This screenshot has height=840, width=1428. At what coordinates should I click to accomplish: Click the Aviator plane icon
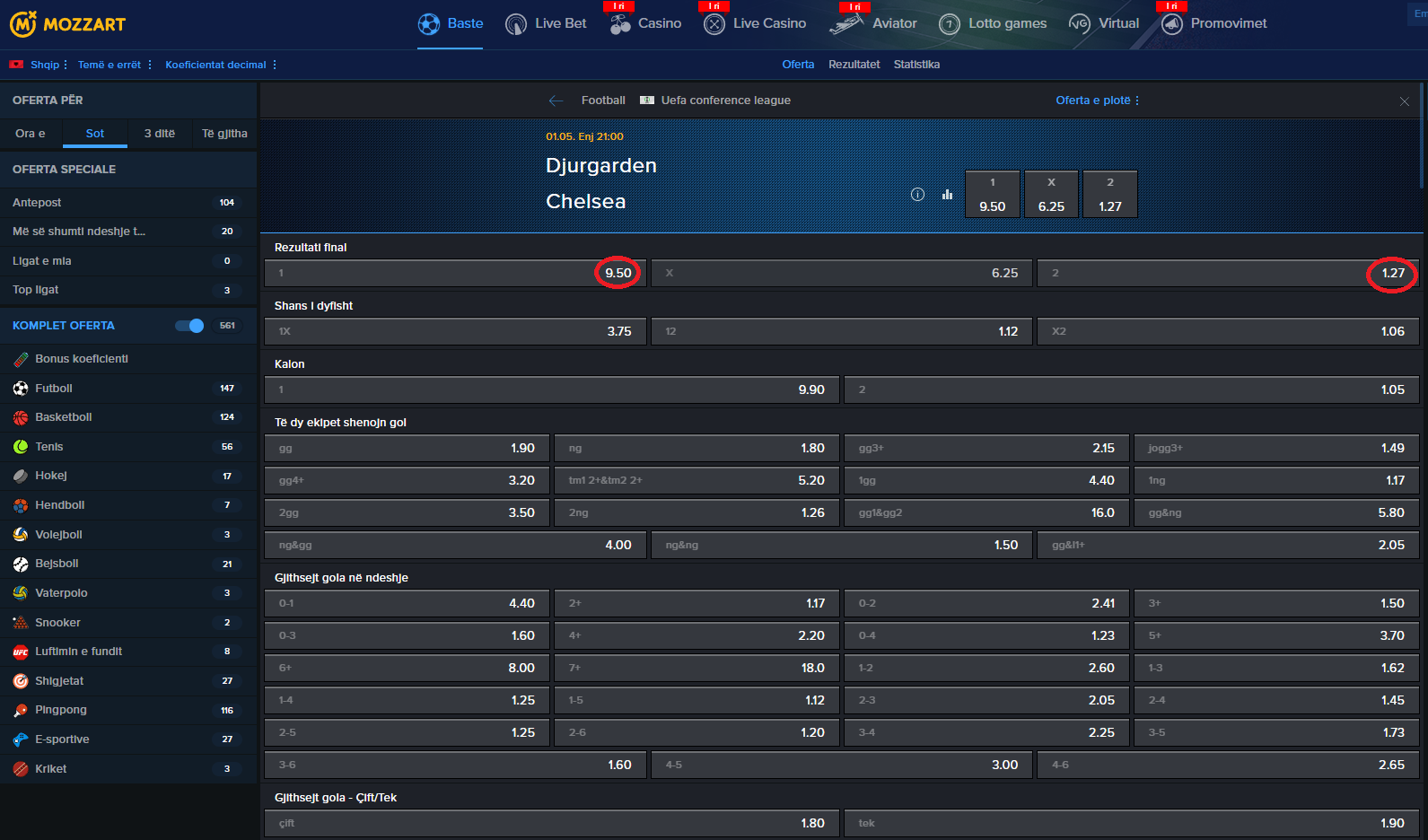(846, 24)
